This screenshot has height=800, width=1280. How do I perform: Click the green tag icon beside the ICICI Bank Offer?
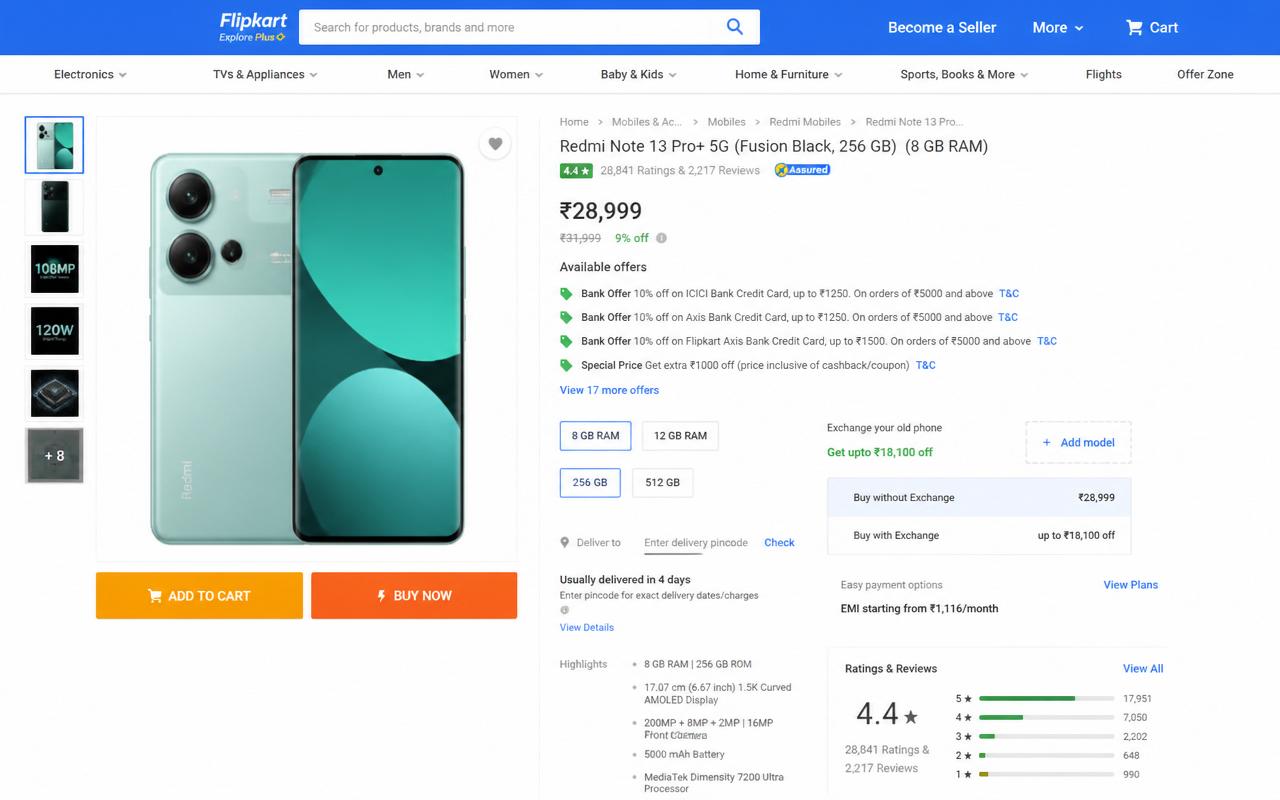(x=566, y=294)
